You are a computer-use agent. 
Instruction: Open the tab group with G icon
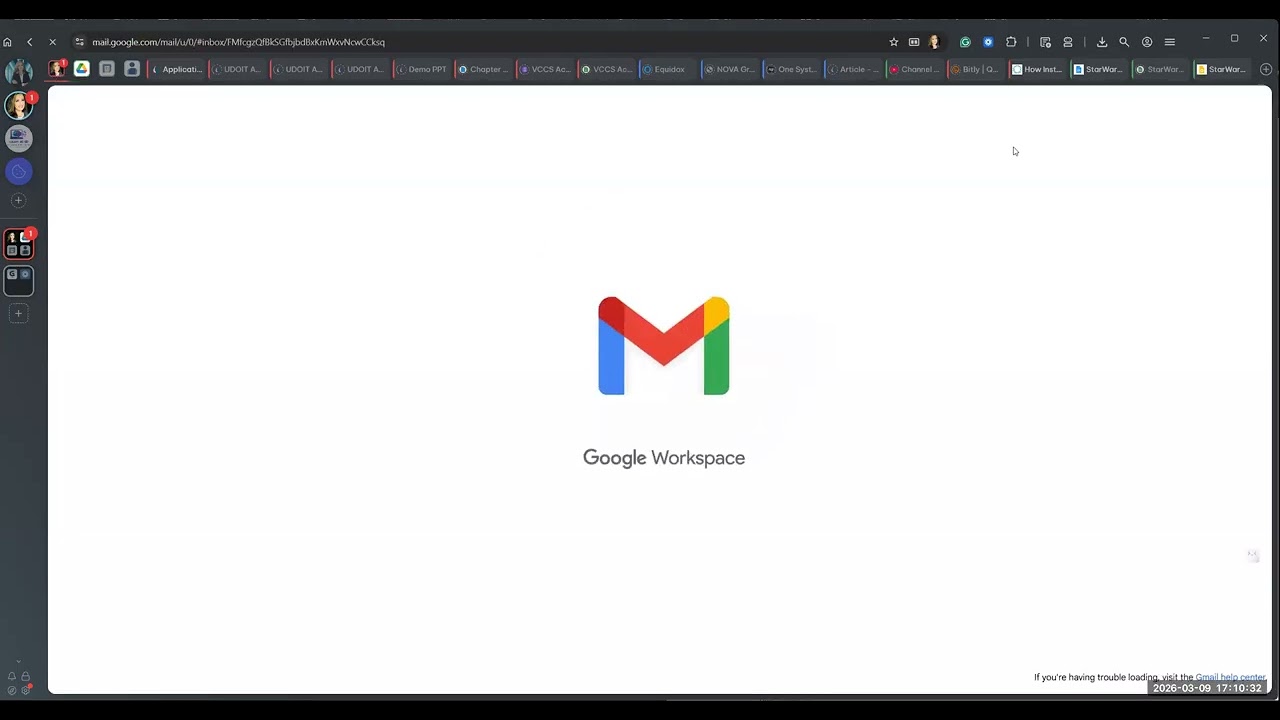coord(19,280)
